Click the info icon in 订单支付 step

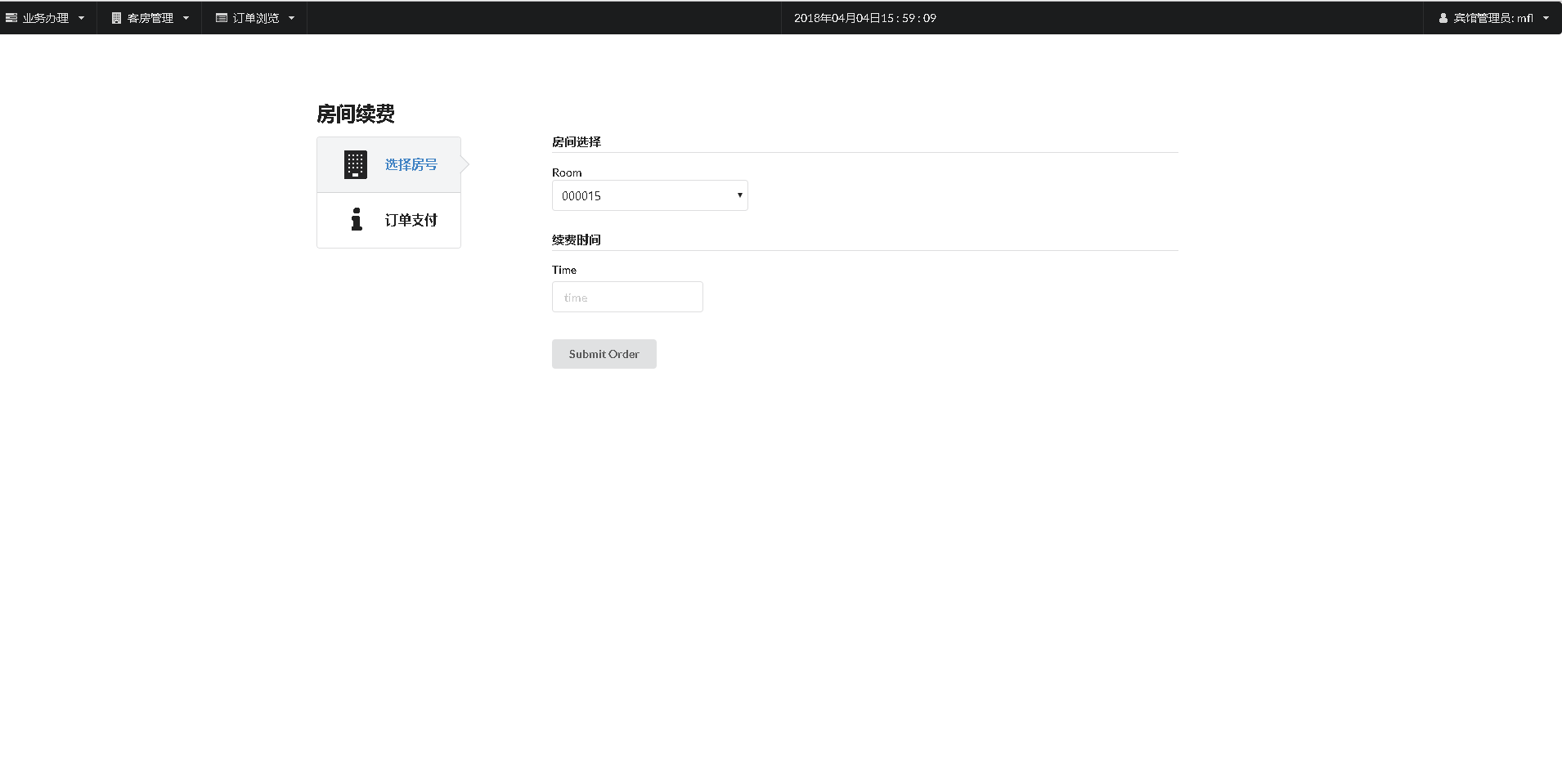(357, 219)
